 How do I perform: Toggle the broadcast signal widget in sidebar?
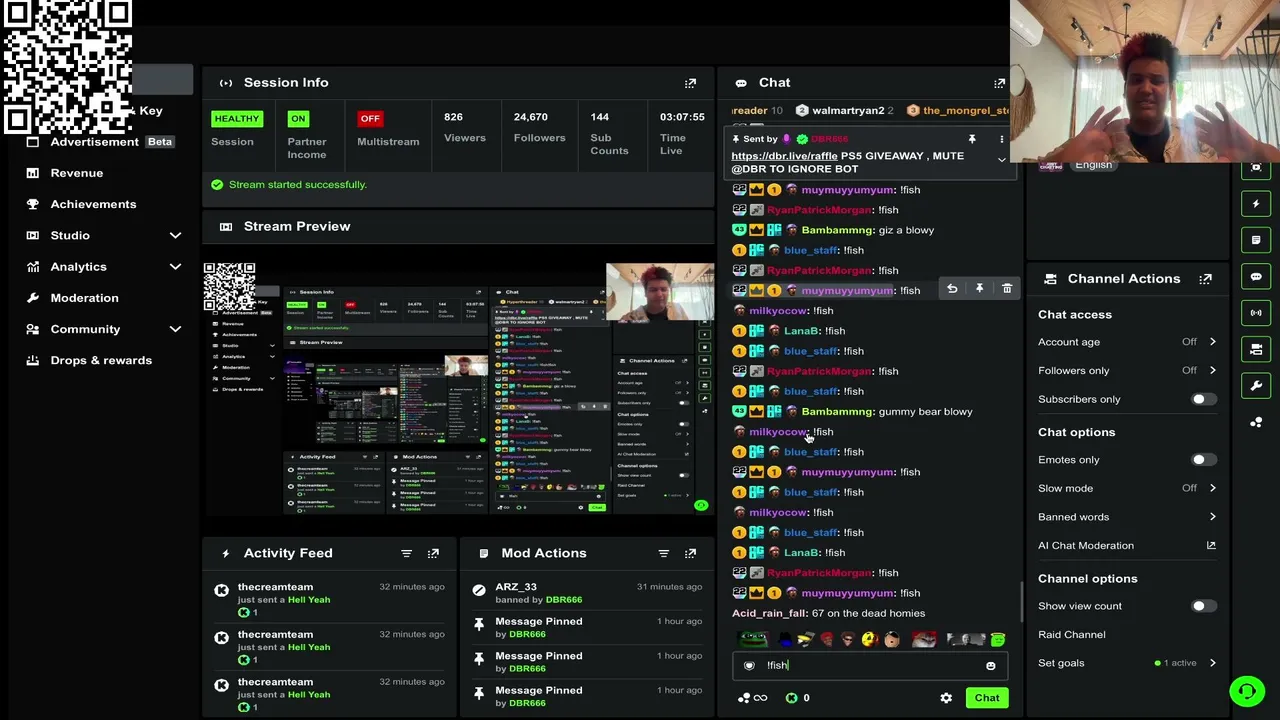1256,313
